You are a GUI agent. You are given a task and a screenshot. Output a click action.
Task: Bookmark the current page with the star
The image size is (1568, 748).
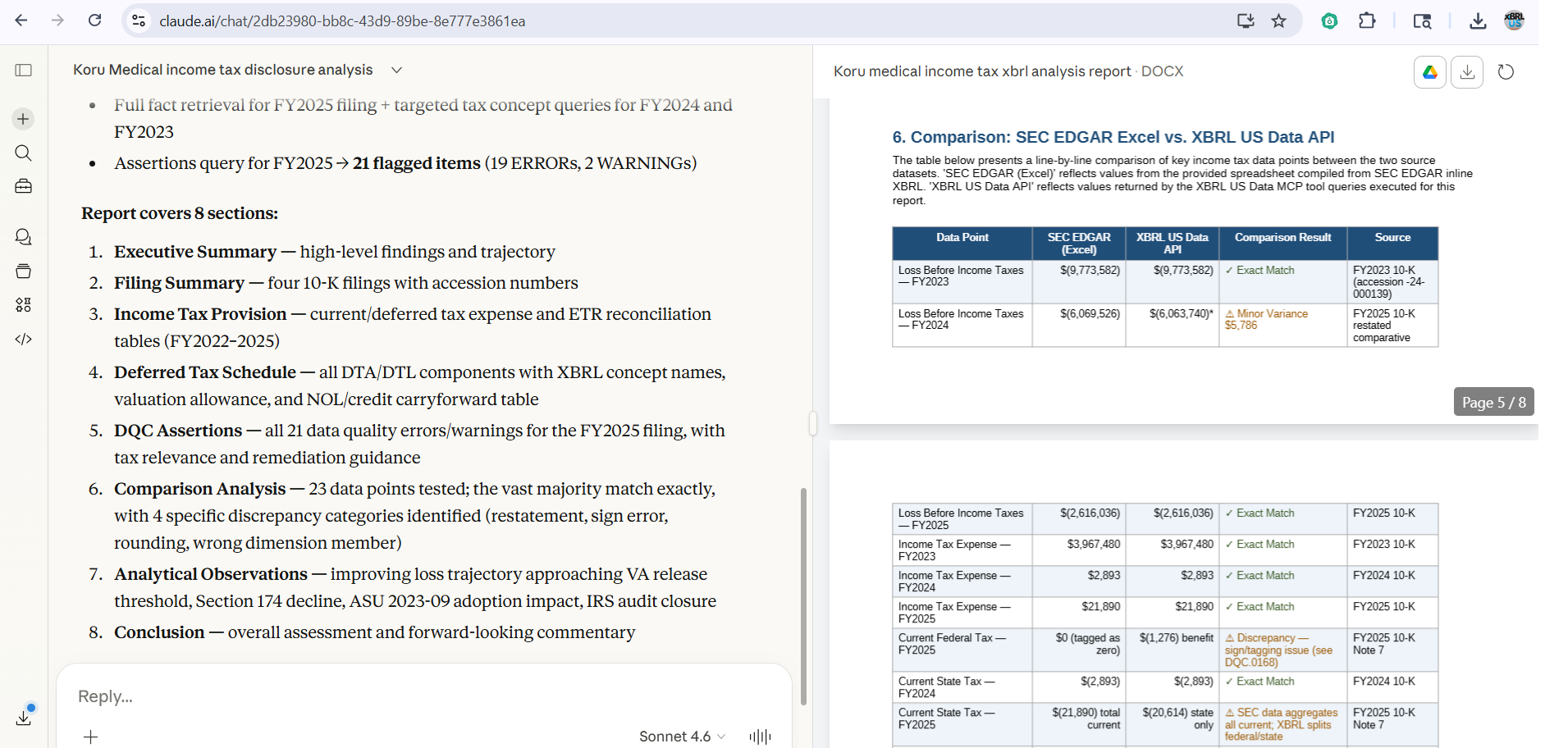(1279, 21)
